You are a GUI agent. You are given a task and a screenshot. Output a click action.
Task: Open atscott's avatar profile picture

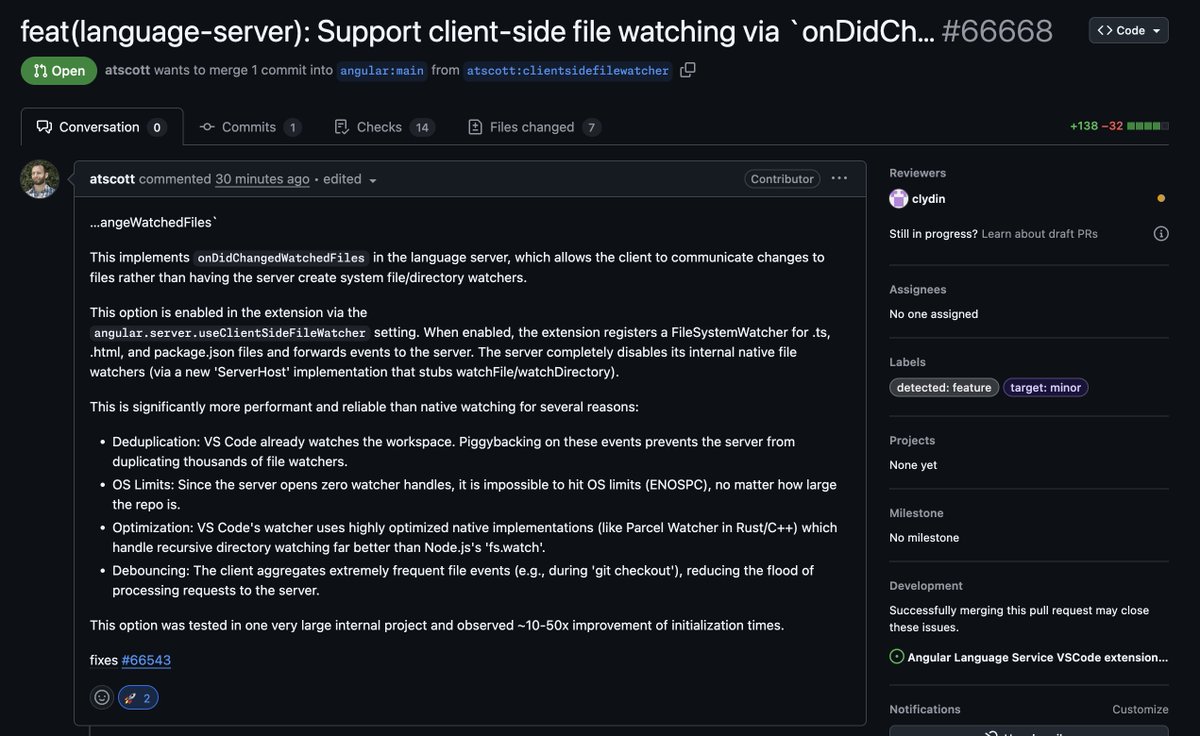[x=40, y=179]
